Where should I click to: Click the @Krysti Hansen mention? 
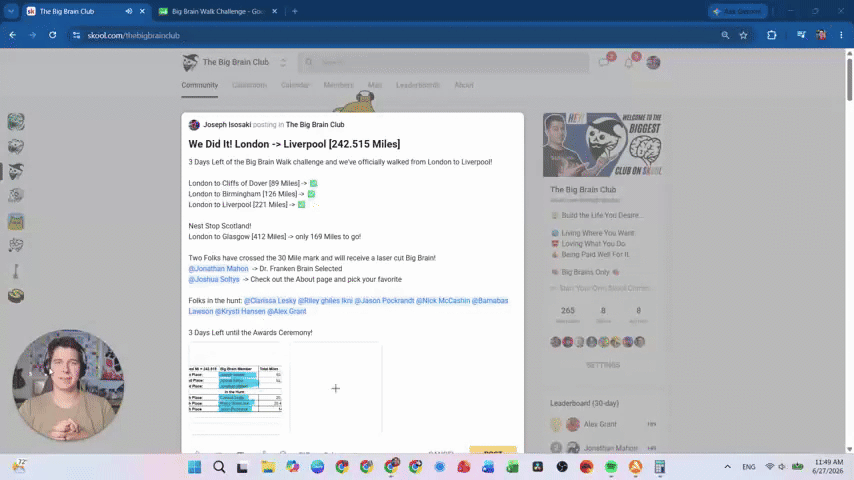(240, 311)
